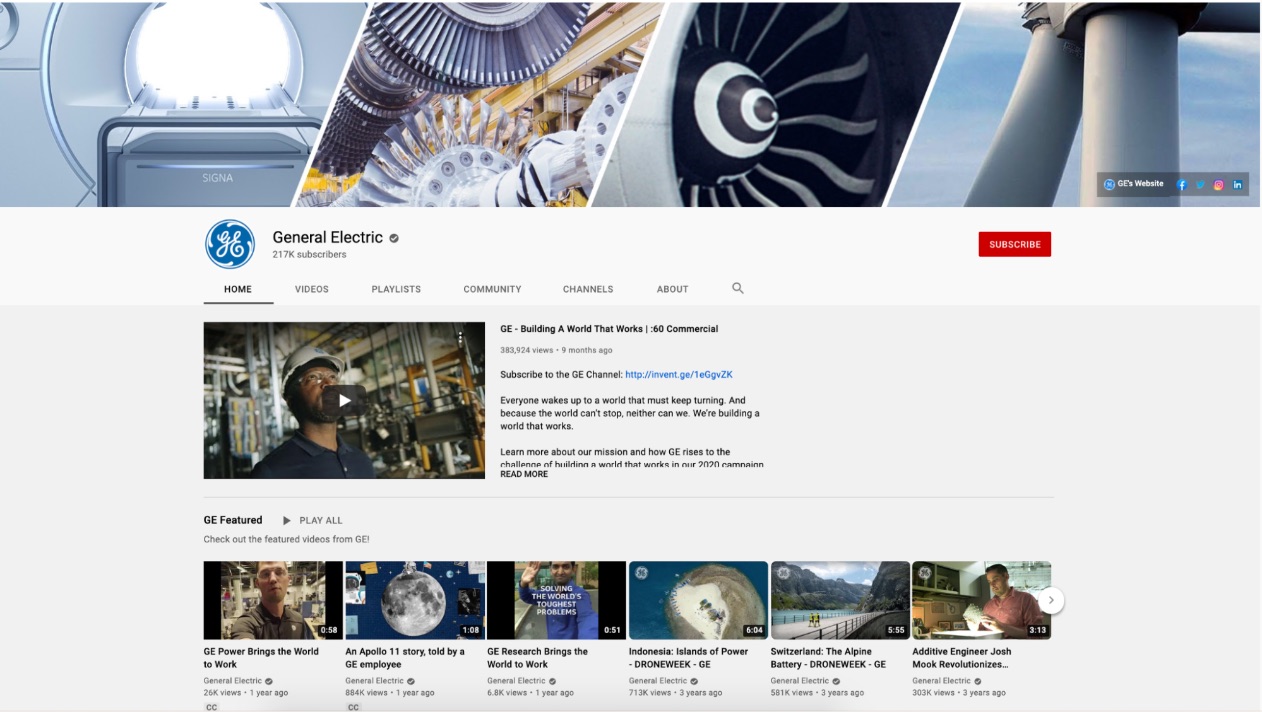Open the GE's Website banner link
This screenshot has height=712, width=1262.
pos(1134,184)
